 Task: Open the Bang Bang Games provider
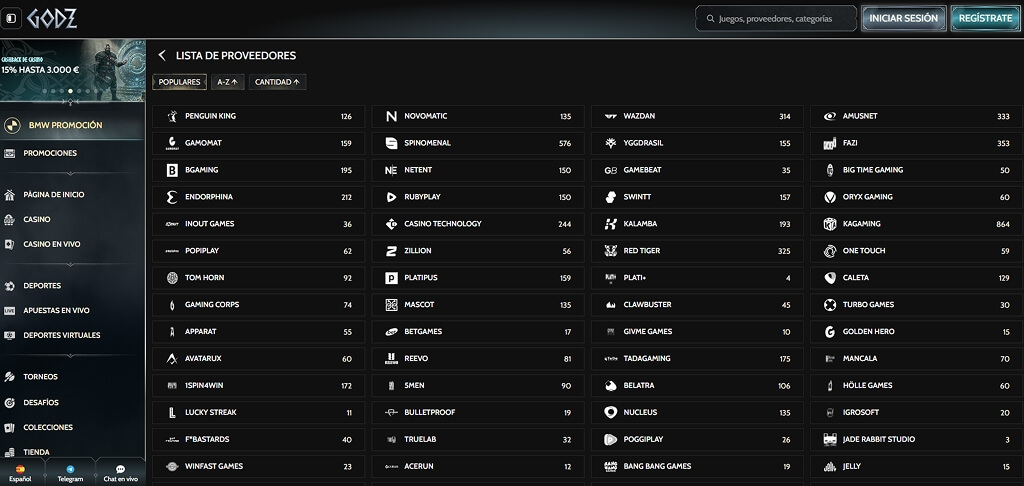697,466
